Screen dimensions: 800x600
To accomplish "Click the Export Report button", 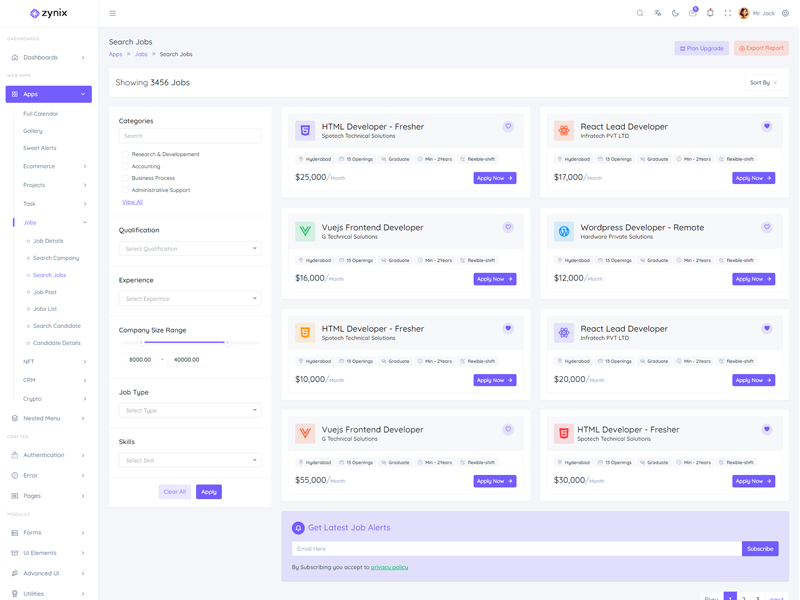I will [761, 48].
